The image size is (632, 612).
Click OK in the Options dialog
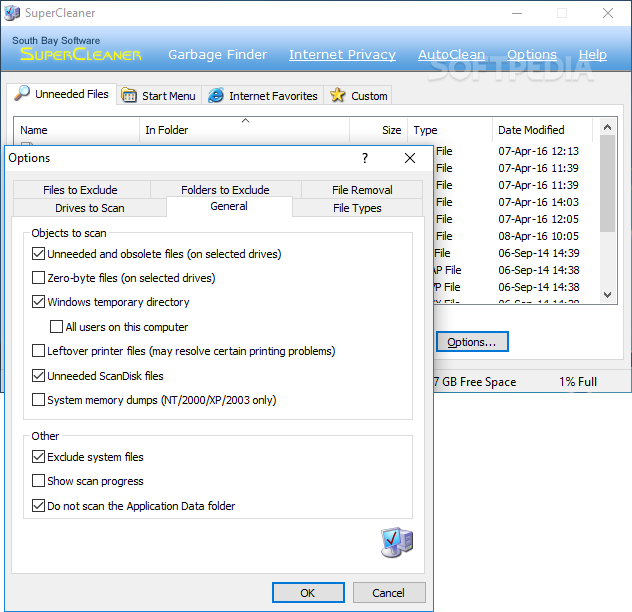308,593
